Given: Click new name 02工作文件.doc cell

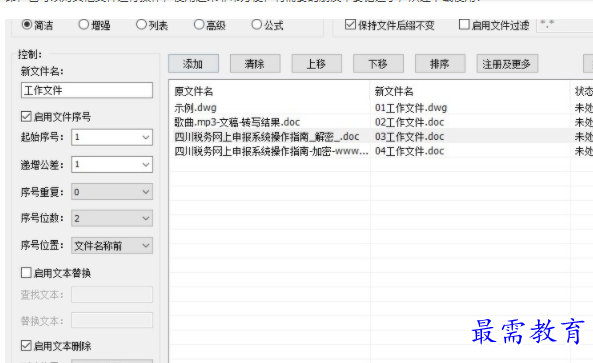Looking at the screenshot, I should click(x=410, y=122).
